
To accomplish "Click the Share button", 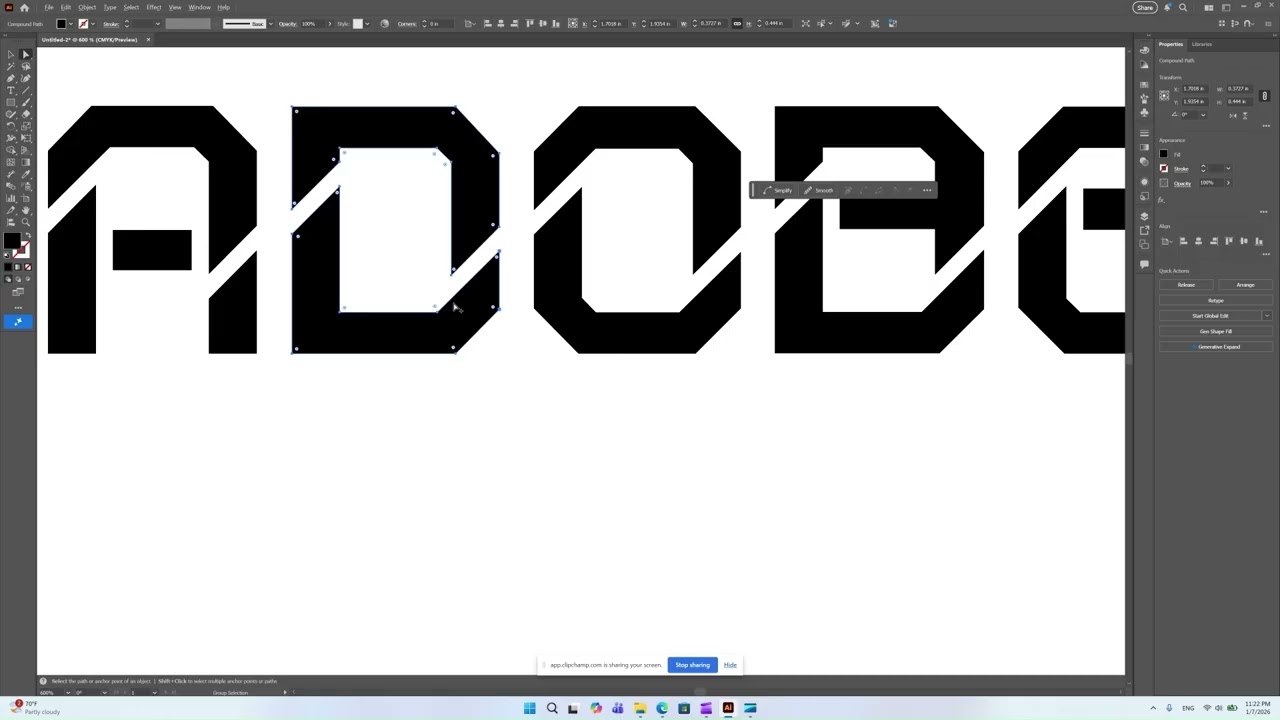I will pos(1145,8).
